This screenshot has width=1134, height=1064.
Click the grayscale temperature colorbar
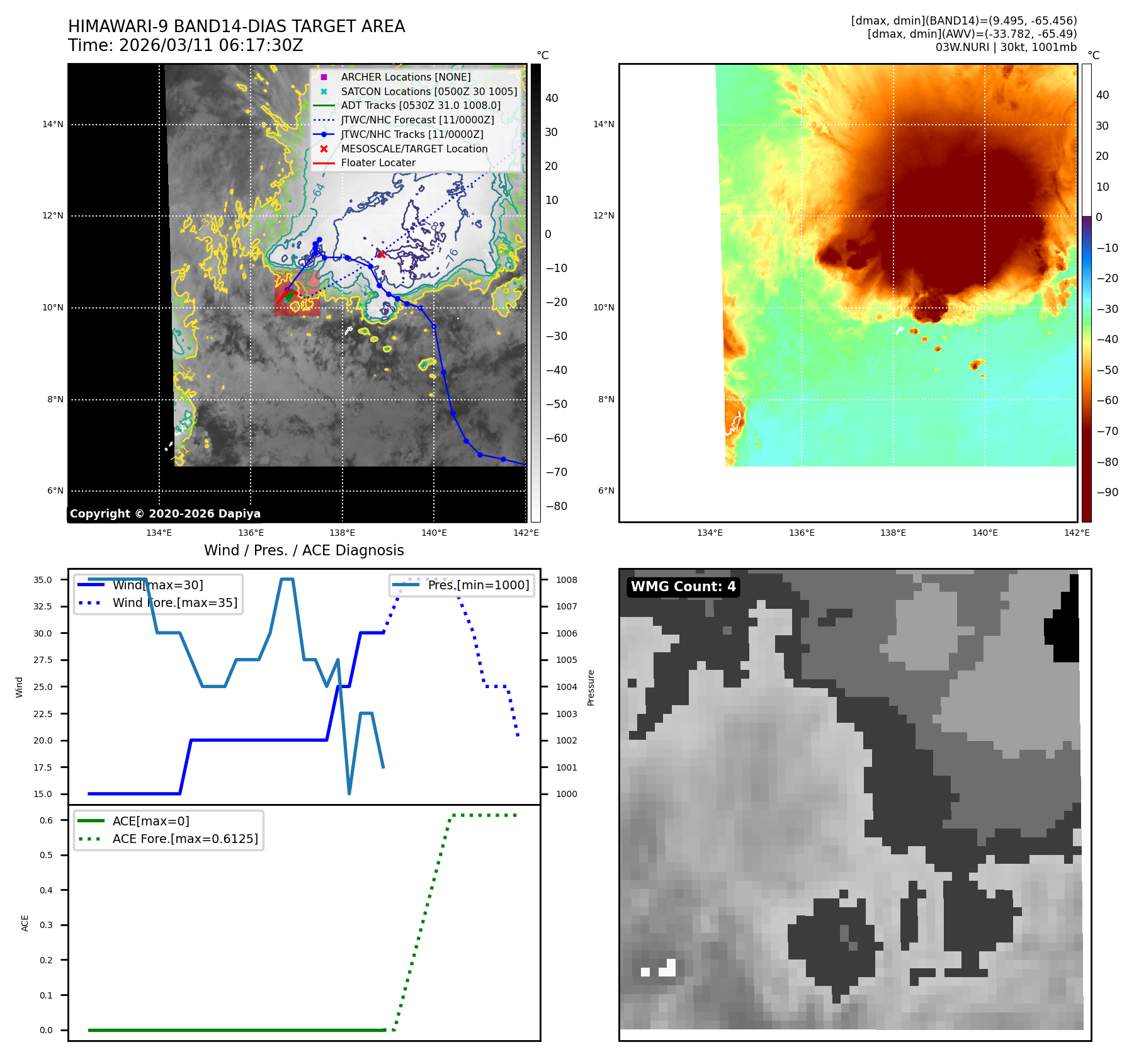(535, 293)
